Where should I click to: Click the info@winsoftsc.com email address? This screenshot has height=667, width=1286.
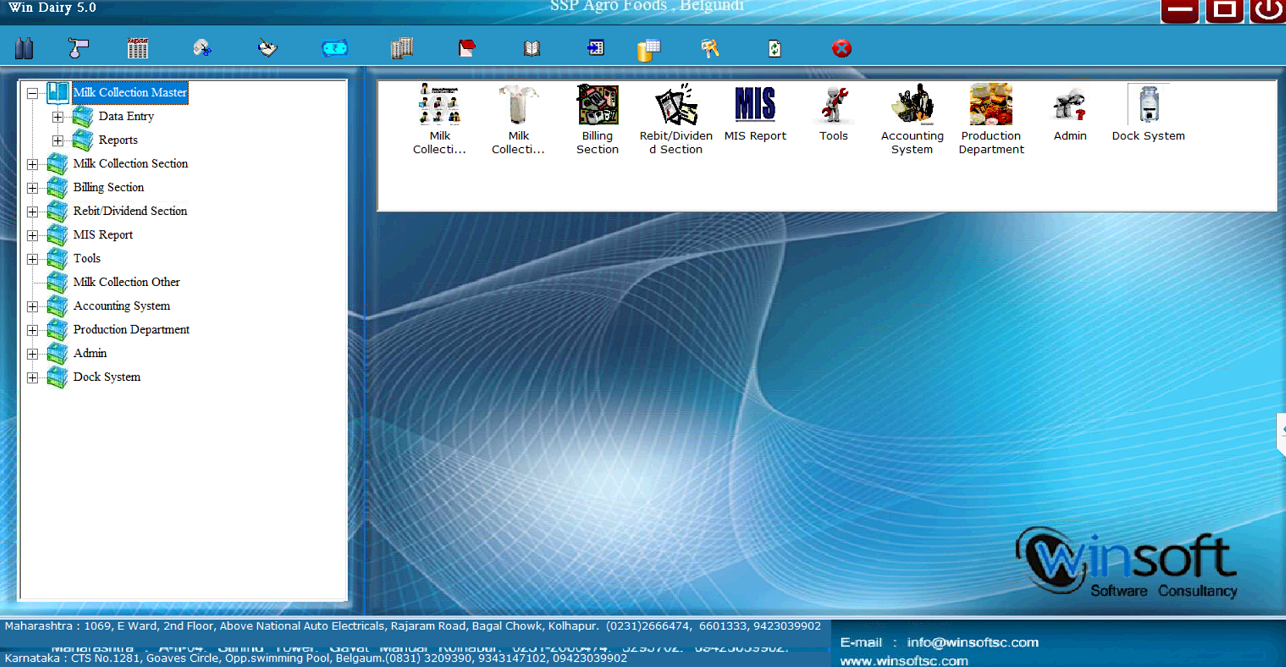(973, 642)
